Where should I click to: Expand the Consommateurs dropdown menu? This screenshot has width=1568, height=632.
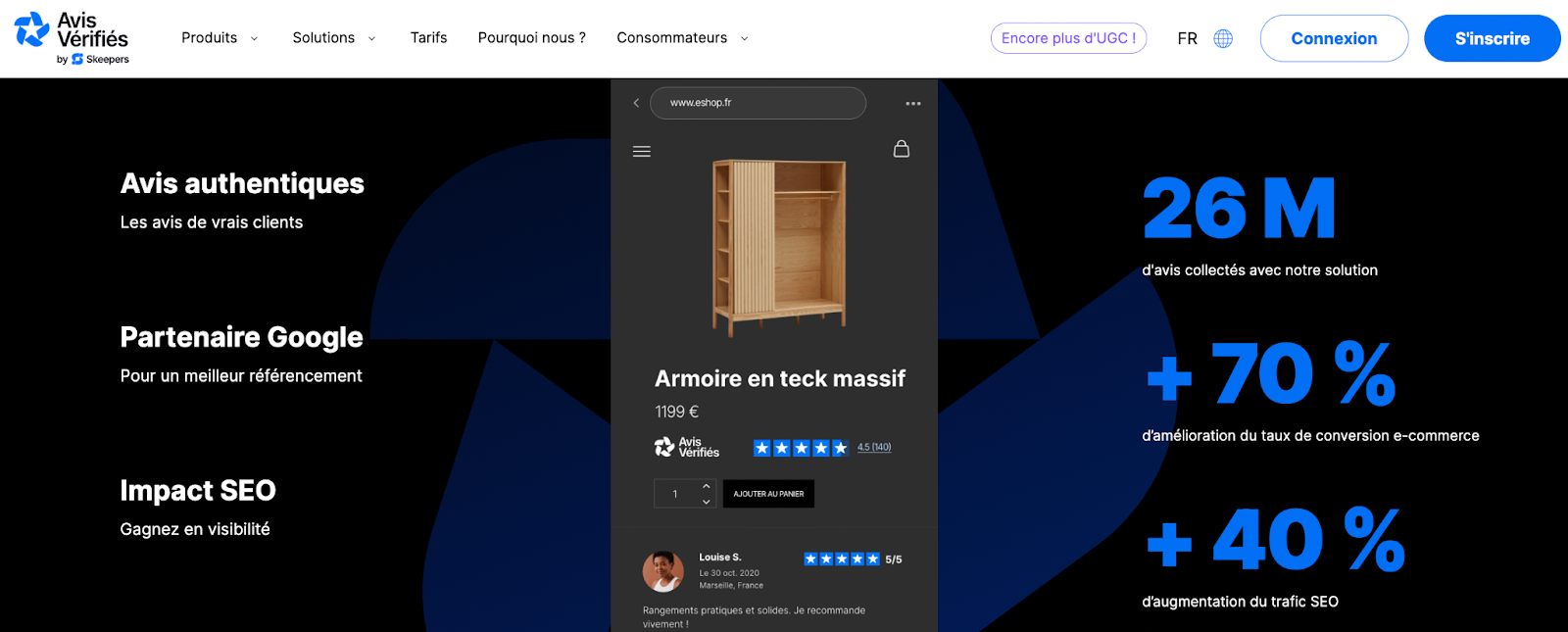click(x=683, y=38)
